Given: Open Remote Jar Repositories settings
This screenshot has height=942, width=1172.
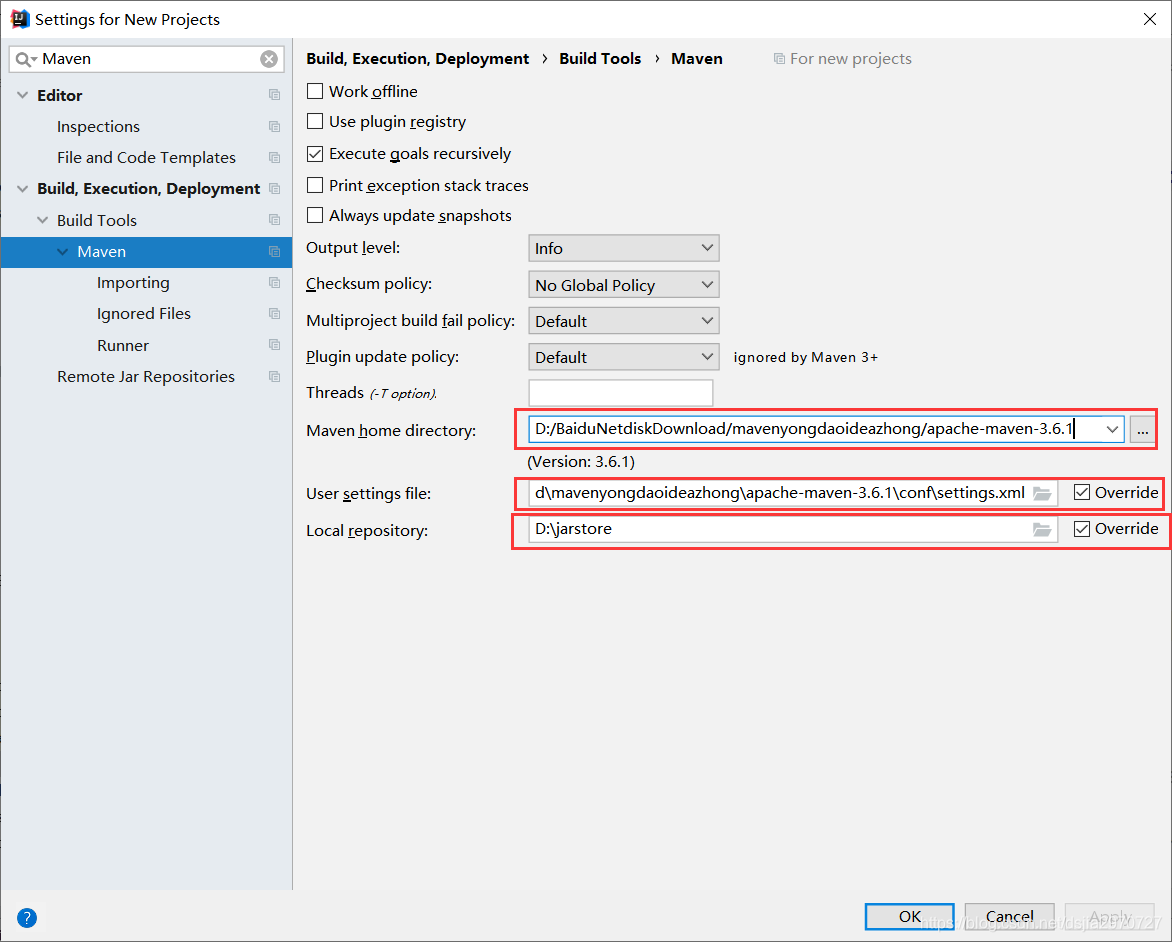Looking at the screenshot, I should [146, 376].
